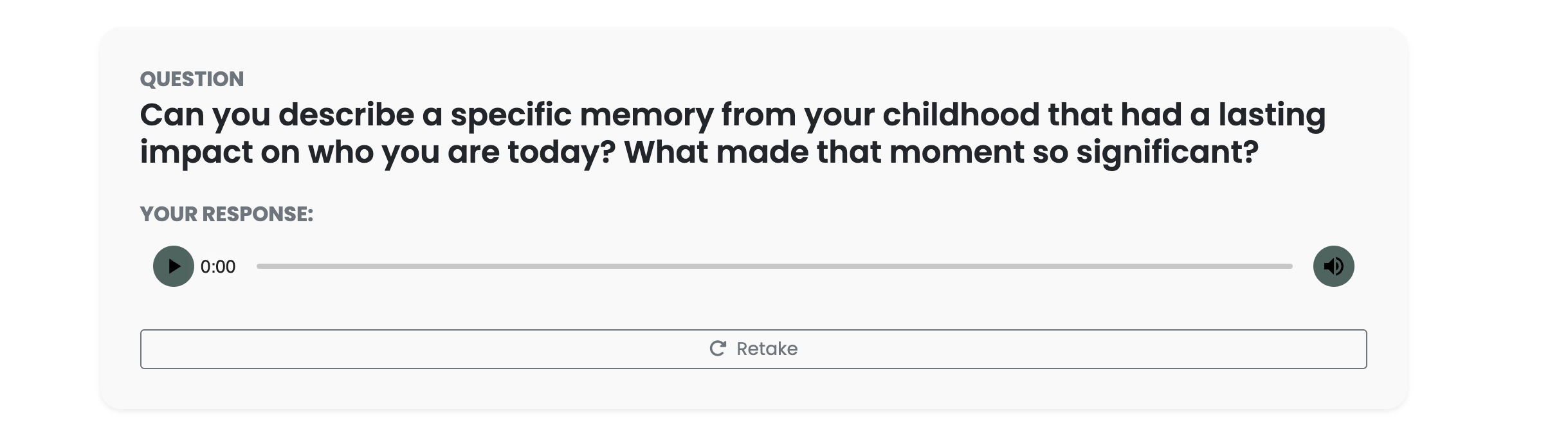Play the recorded audio response

[x=173, y=266]
